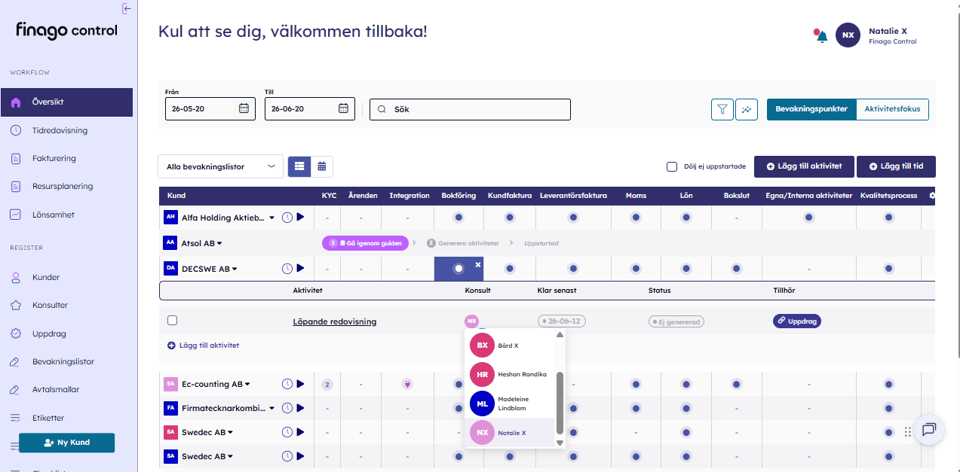Expand Atsol AB customer dropdown
This screenshot has height=472, width=960.
219,244
